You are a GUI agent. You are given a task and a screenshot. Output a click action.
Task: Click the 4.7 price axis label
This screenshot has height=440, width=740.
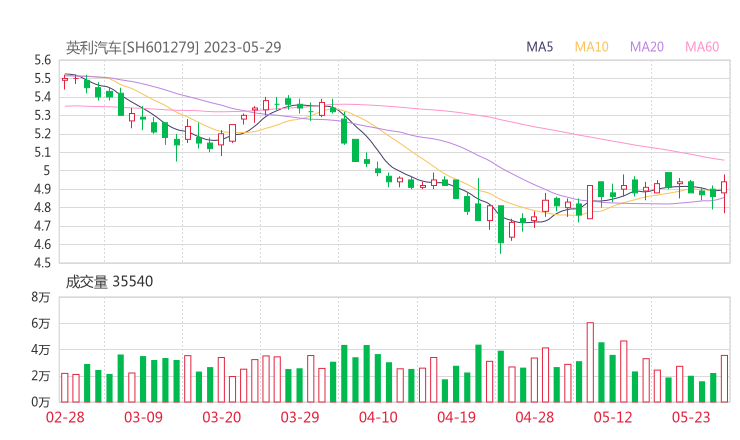click(x=42, y=226)
